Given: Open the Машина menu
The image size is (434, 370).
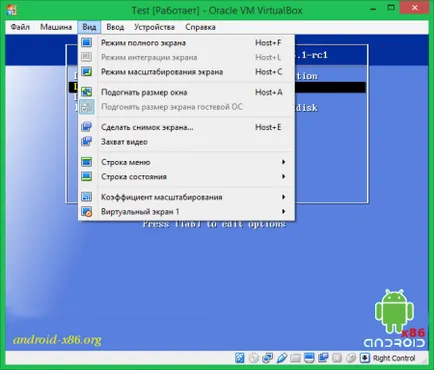Looking at the screenshot, I should click(56, 27).
